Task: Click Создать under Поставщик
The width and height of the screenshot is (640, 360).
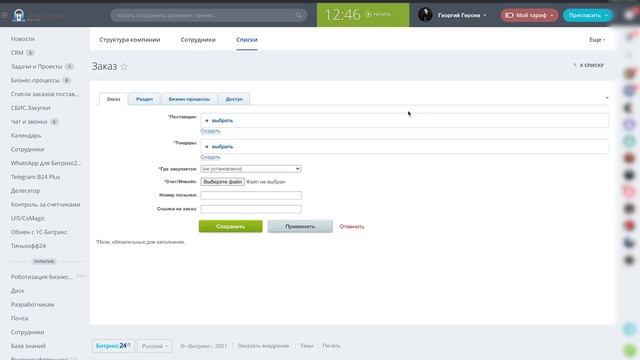Action: pos(210,131)
